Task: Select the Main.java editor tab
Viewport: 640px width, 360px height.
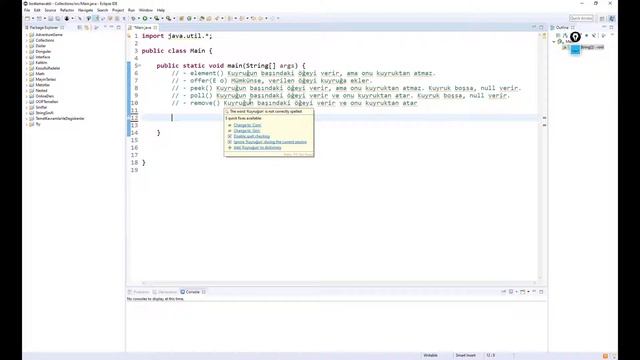Action: [x=142, y=27]
